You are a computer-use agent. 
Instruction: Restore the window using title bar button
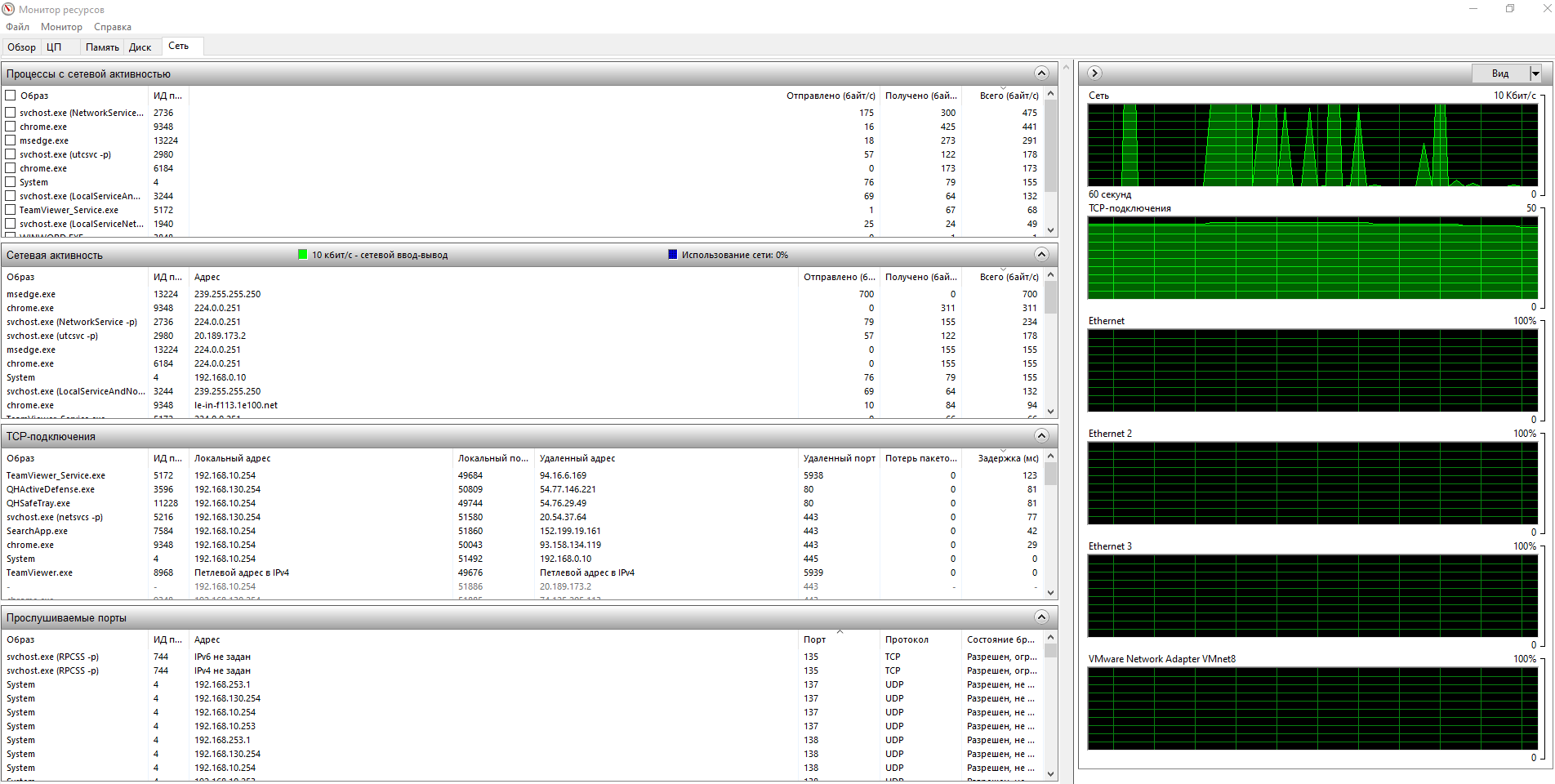point(1510,9)
